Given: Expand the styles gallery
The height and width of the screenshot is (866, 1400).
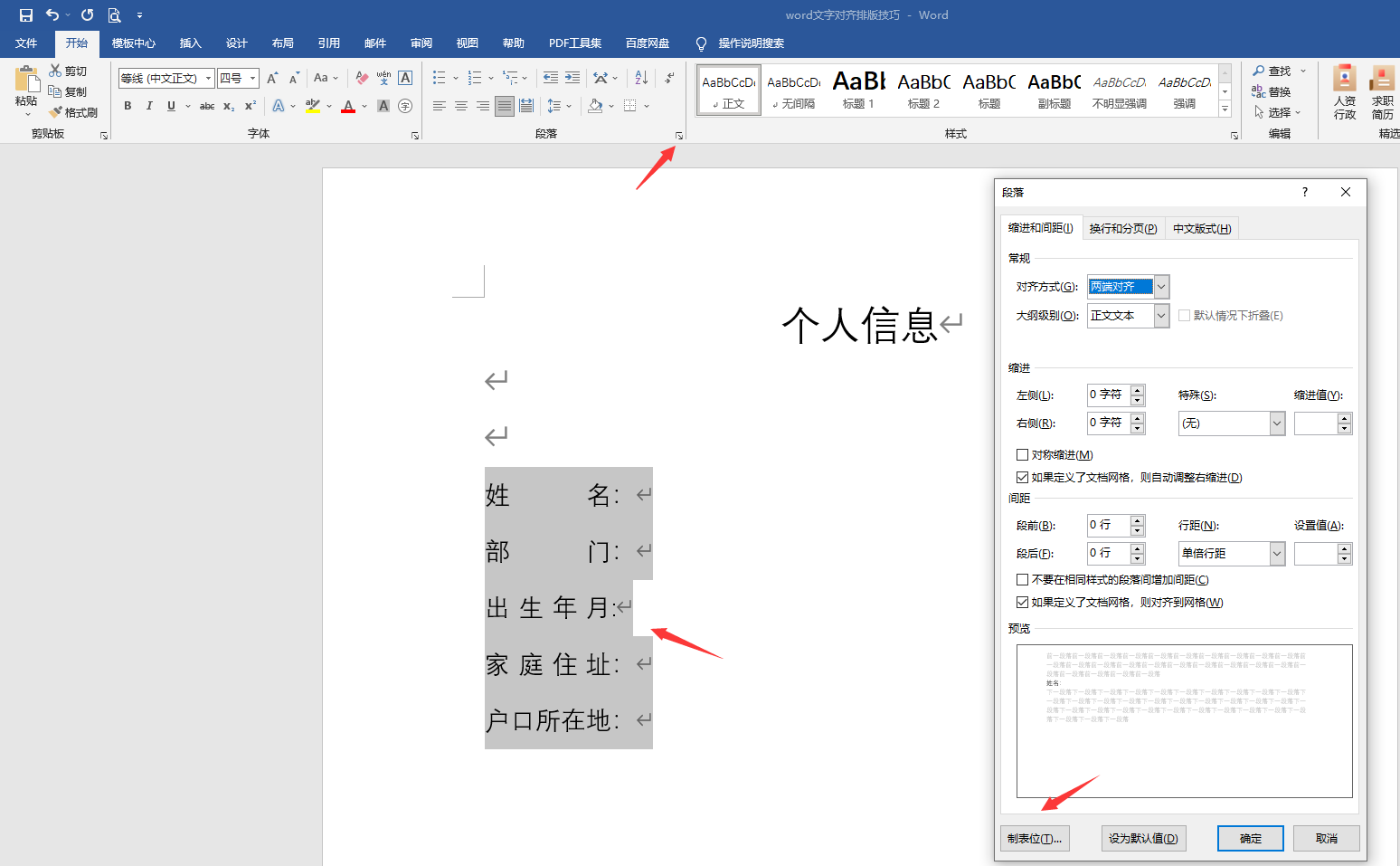Looking at the screenshot, I should 1225,109.
